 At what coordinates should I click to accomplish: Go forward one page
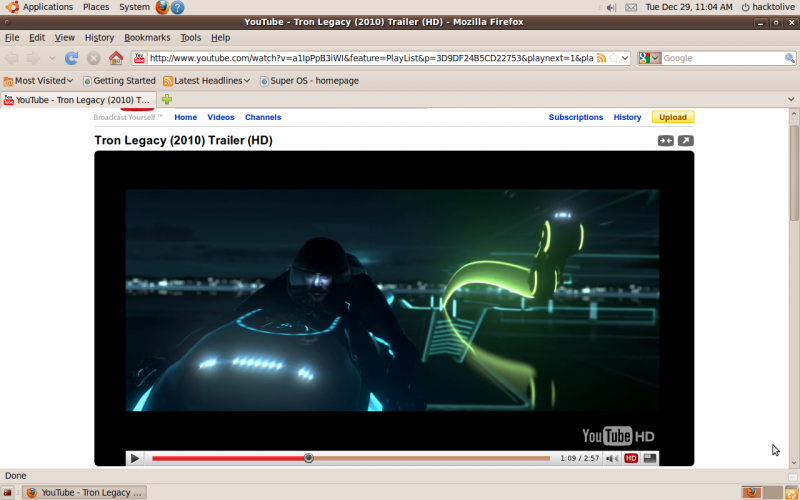pos(33,58)
